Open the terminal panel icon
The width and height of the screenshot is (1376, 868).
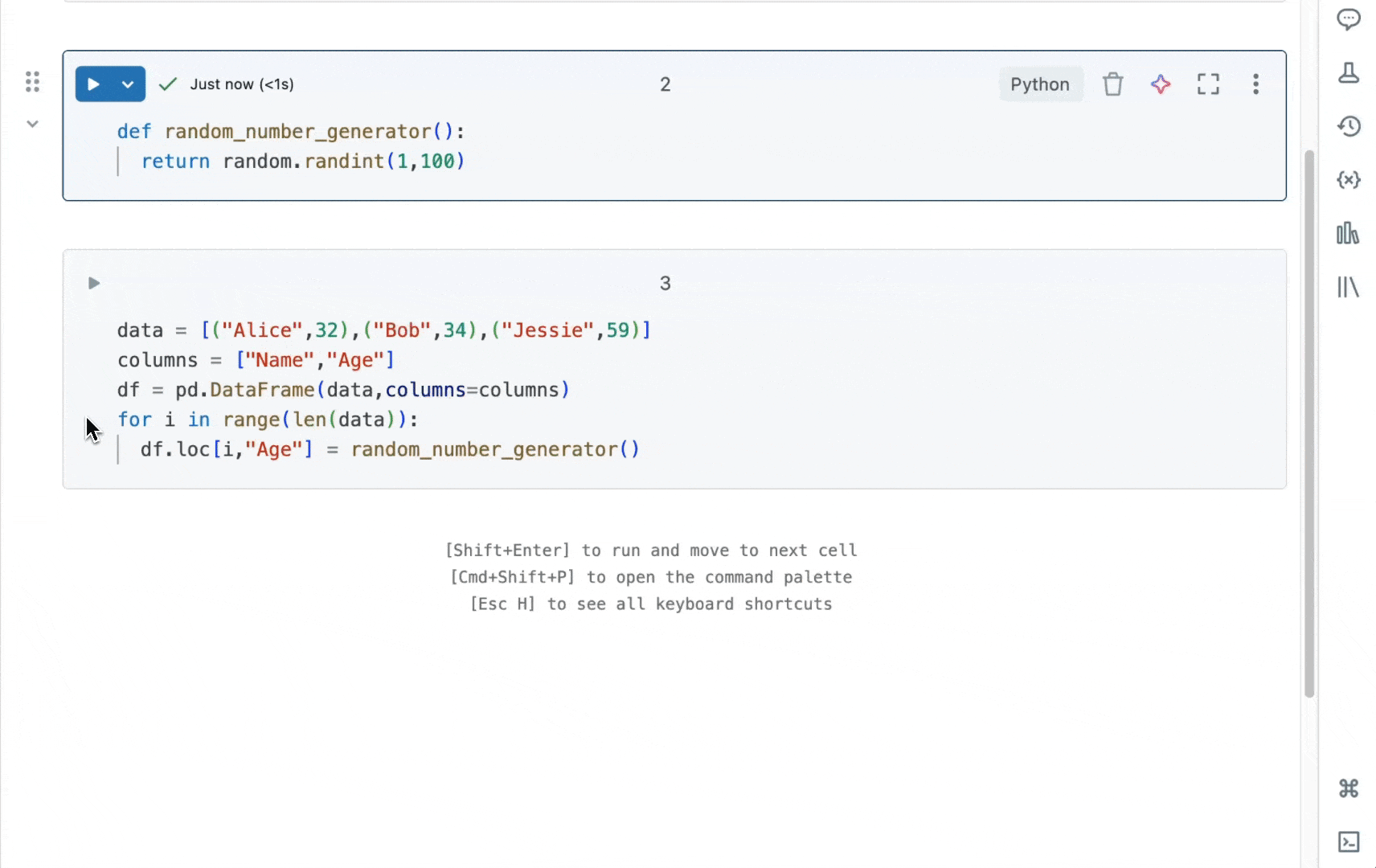click(x=1348, y=841)
